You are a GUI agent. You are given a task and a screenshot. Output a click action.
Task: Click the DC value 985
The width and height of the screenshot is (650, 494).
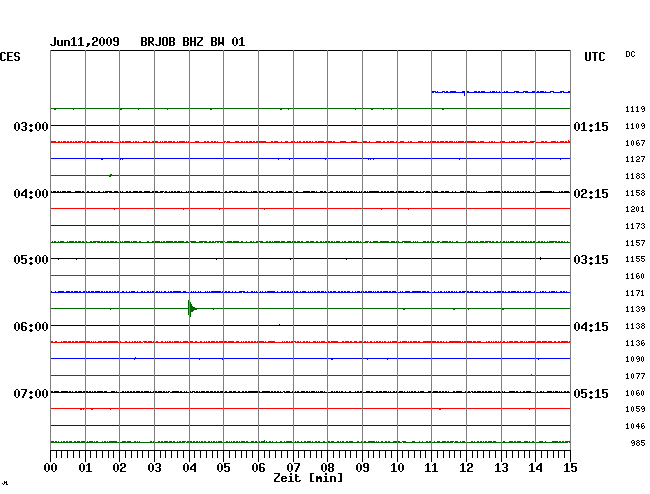(638, 443)
